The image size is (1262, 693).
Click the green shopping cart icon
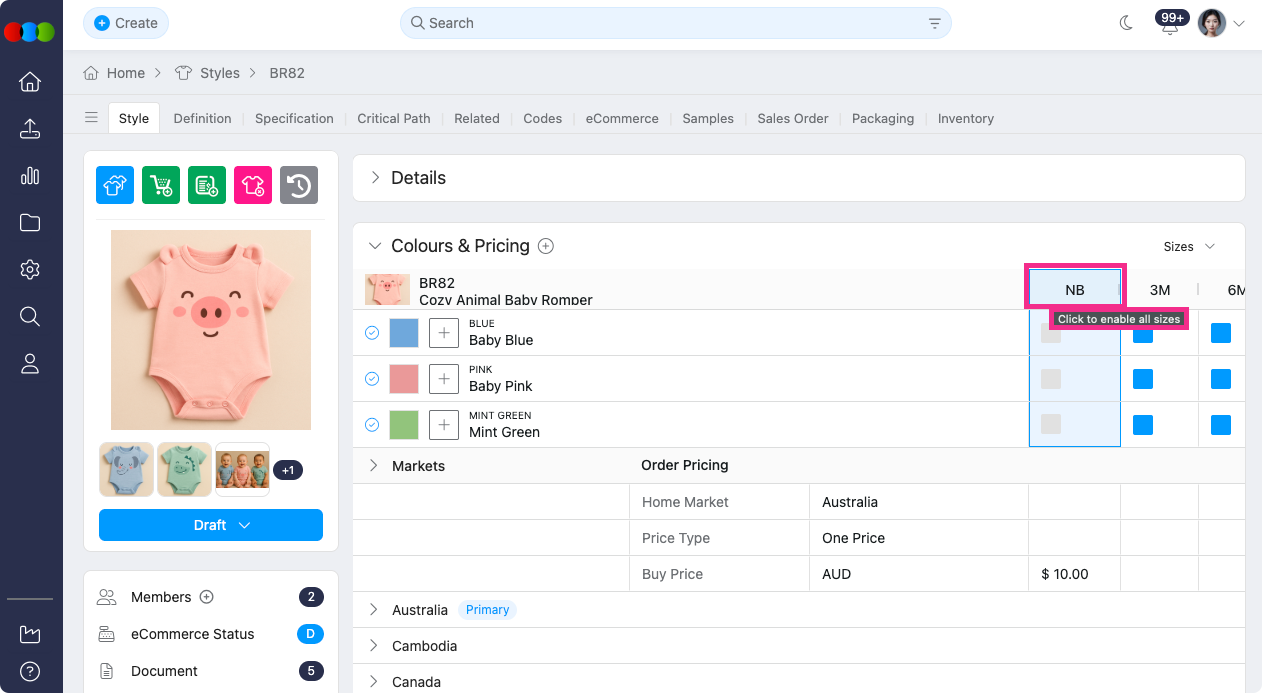tap(161, 185)
